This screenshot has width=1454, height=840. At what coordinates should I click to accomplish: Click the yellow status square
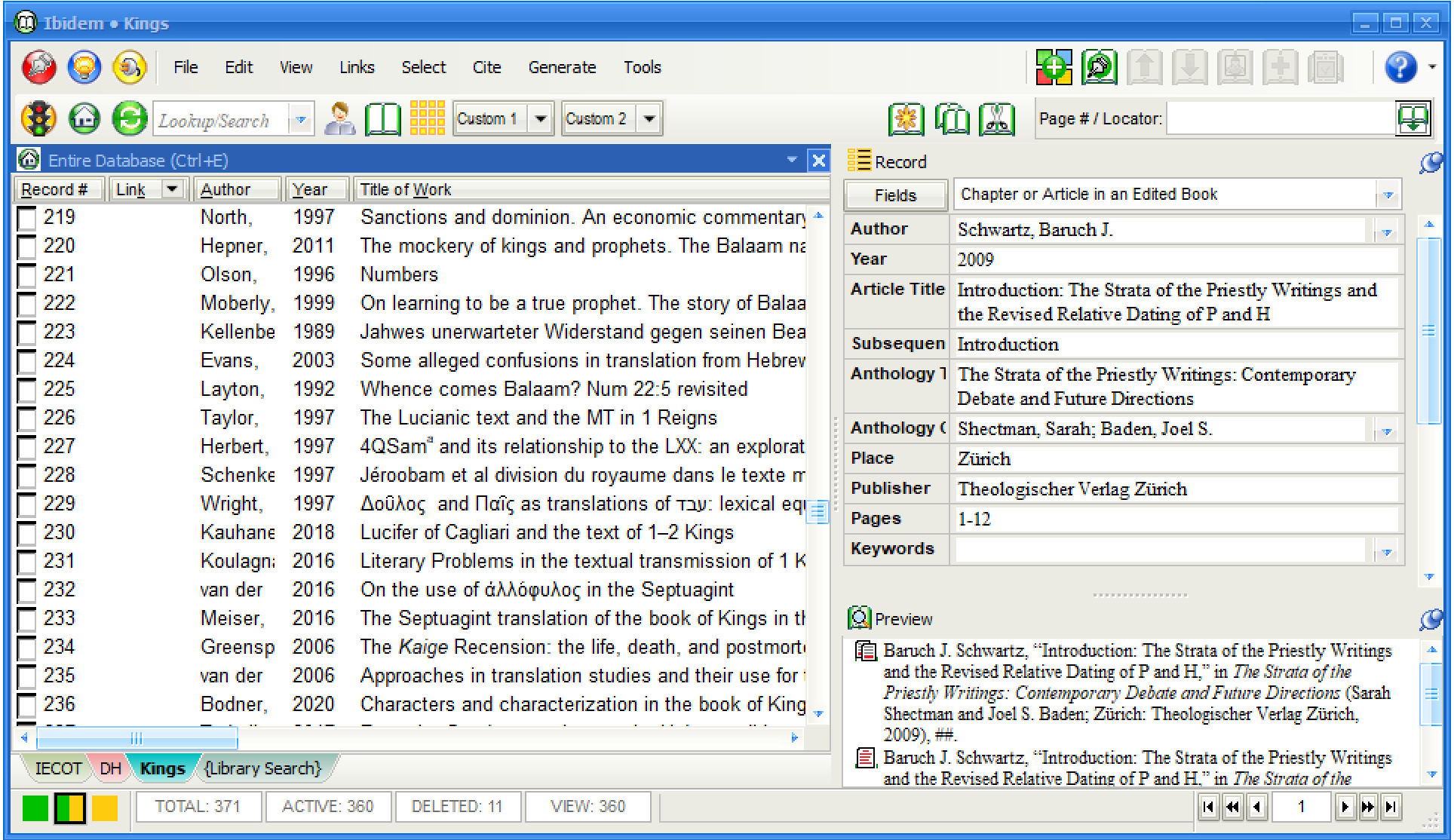coord(105,808)
